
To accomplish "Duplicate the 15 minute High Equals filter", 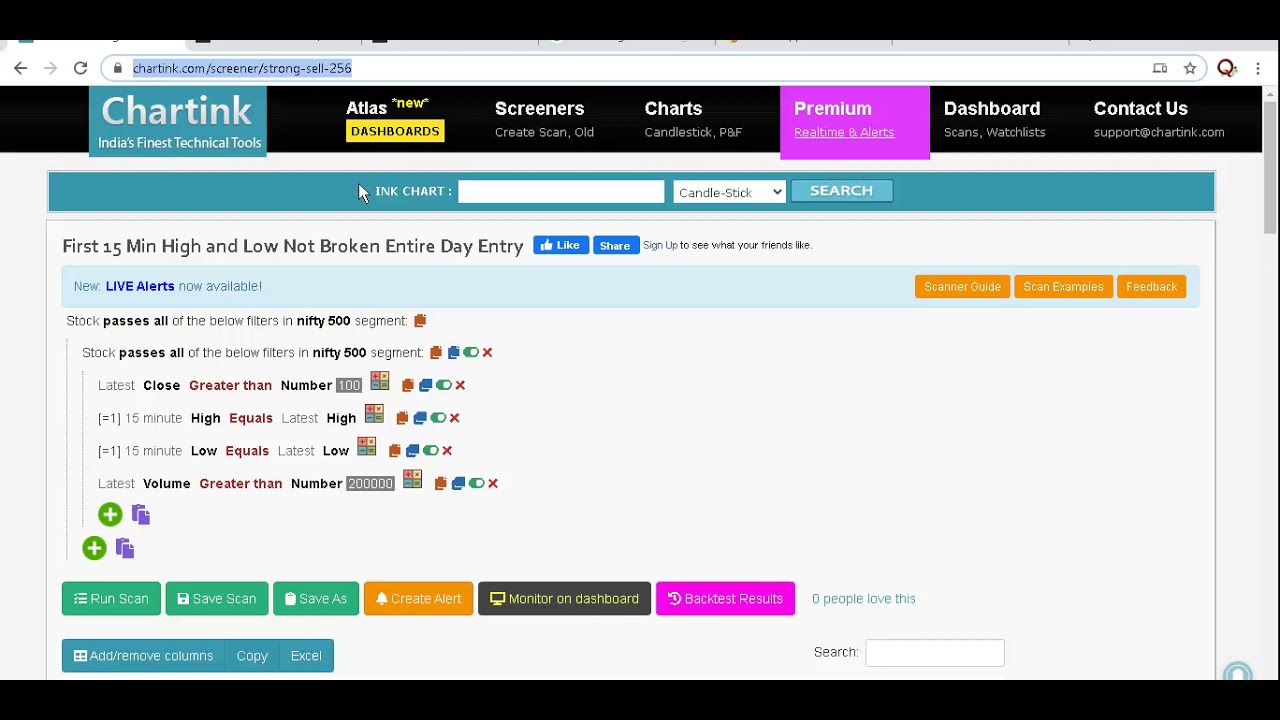I will click(x=420, y=418).
